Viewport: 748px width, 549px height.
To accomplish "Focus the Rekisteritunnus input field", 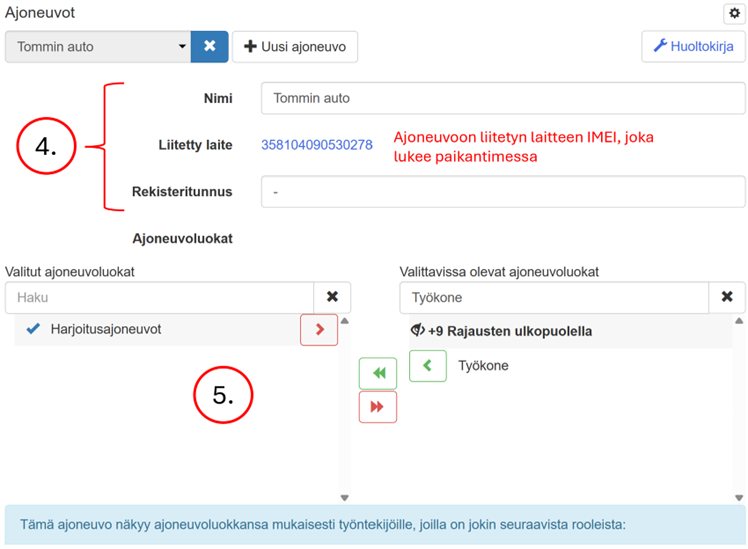I will tap(502, 192).
